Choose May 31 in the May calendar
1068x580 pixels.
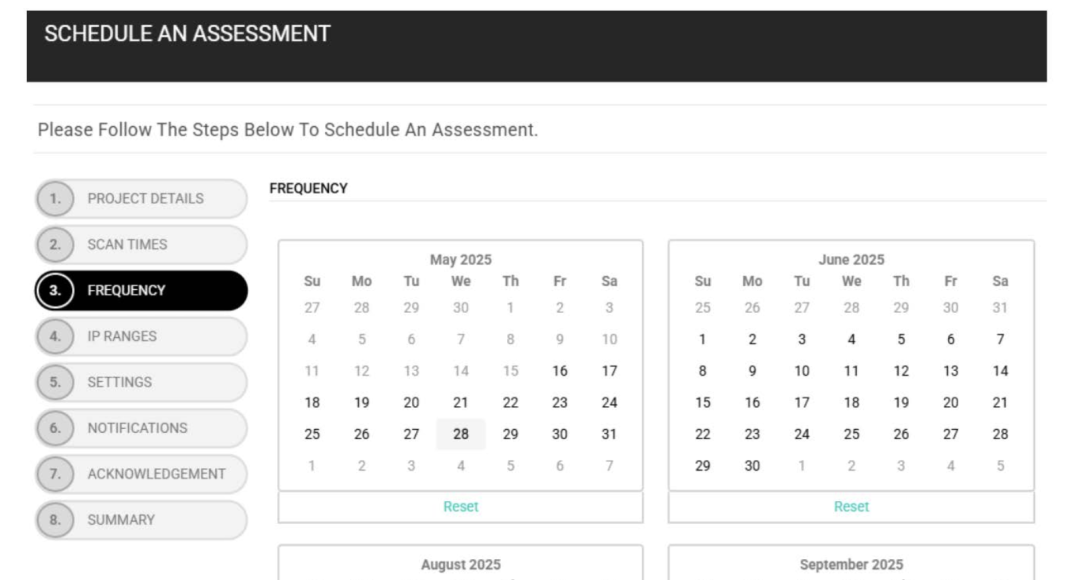pos(609,434)
